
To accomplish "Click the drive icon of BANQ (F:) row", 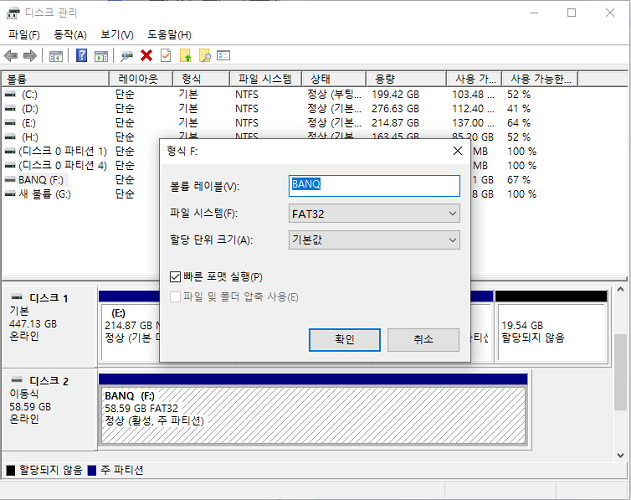I will [10, 180].
